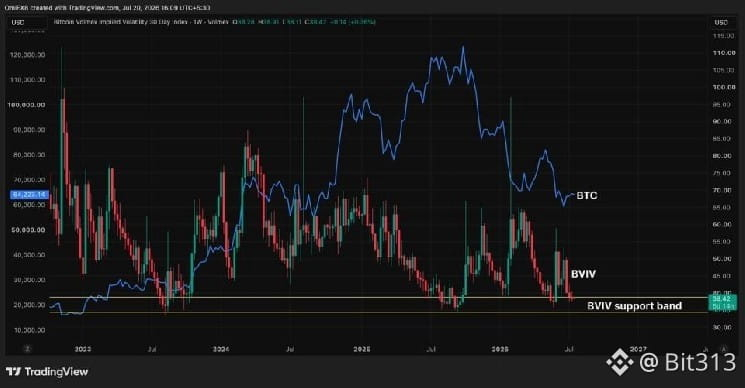Click 120,000.00 on the left price axis

coord(28,55)
